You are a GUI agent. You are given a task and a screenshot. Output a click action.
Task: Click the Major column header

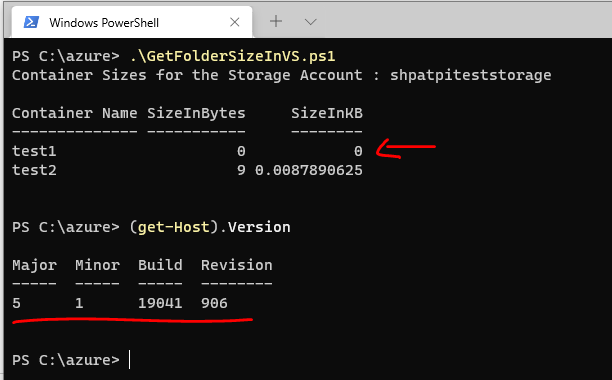34,265
